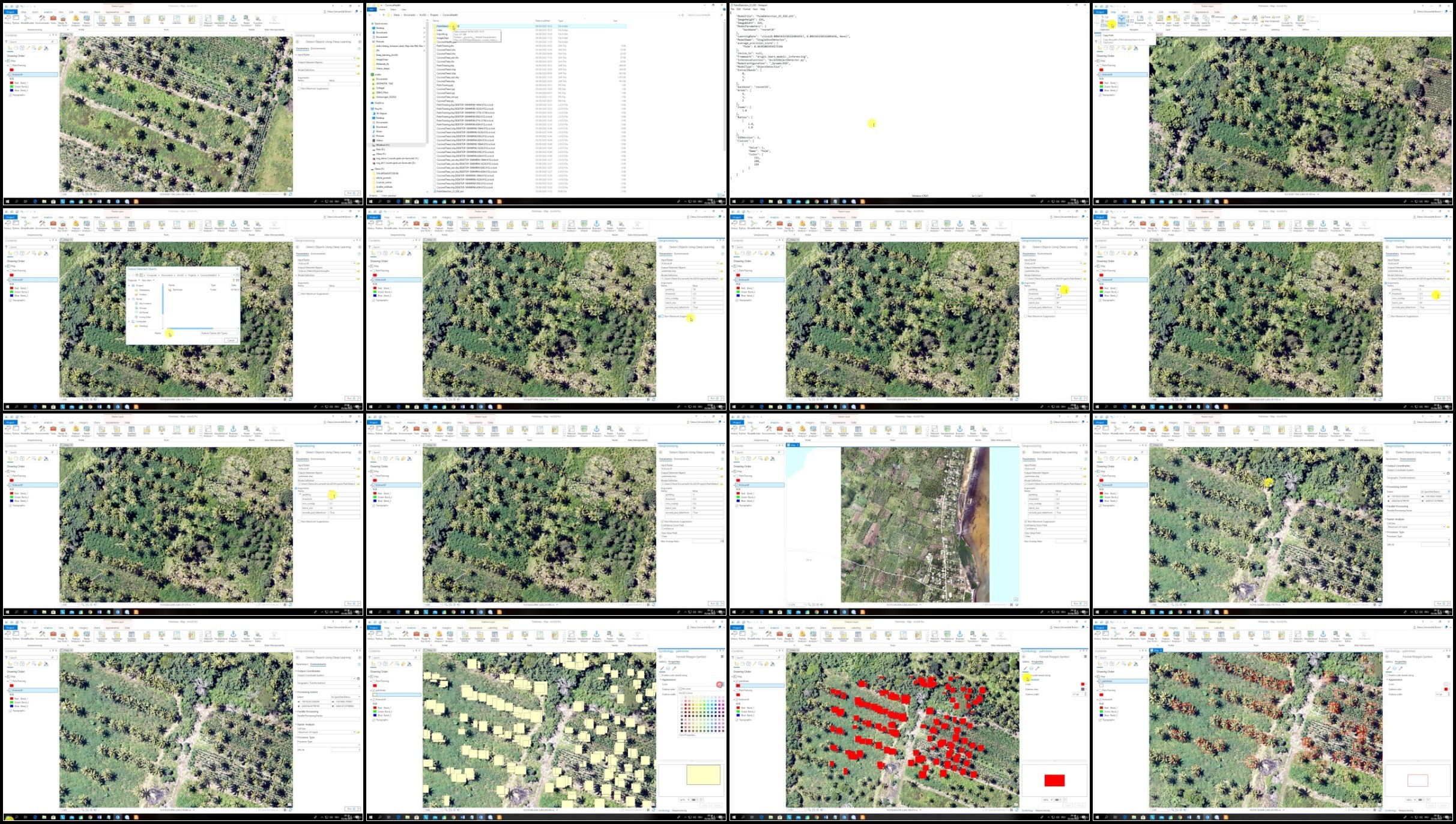Image resolution: width=1456 pixels, height=824 pixels.
Task: In top-left frame, browse folder beside Input Raster
Action: pyautogui.click(x=358, y=58)
